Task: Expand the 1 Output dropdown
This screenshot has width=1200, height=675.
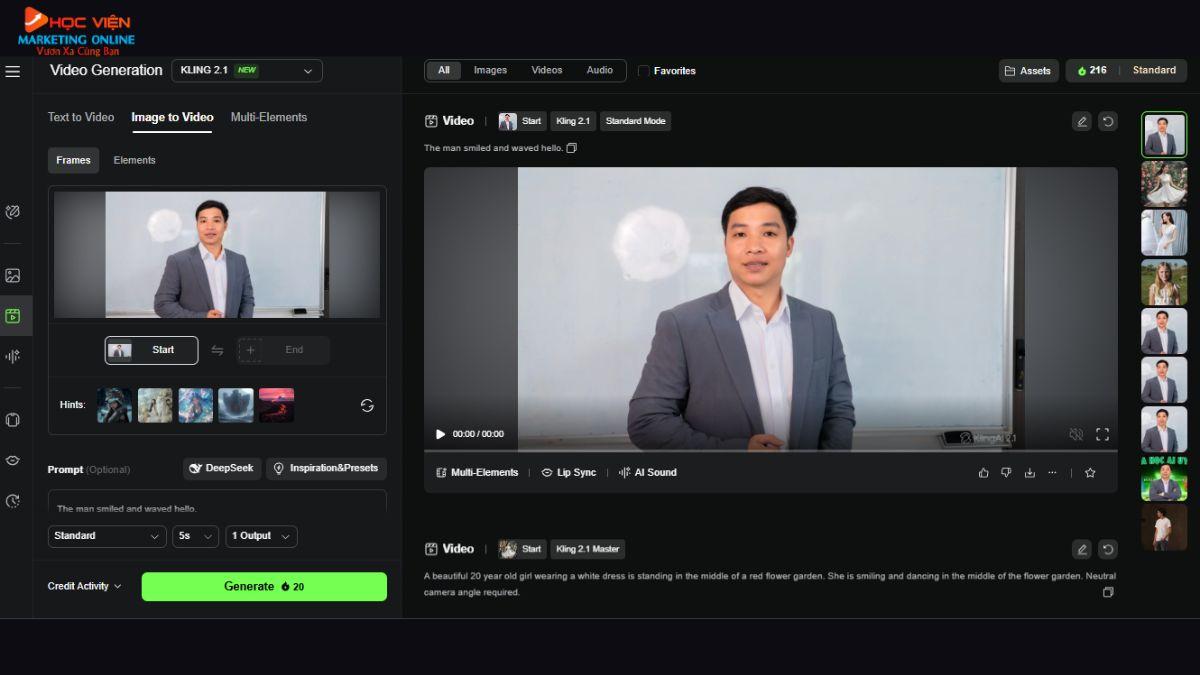Action: tap(261, 536)
